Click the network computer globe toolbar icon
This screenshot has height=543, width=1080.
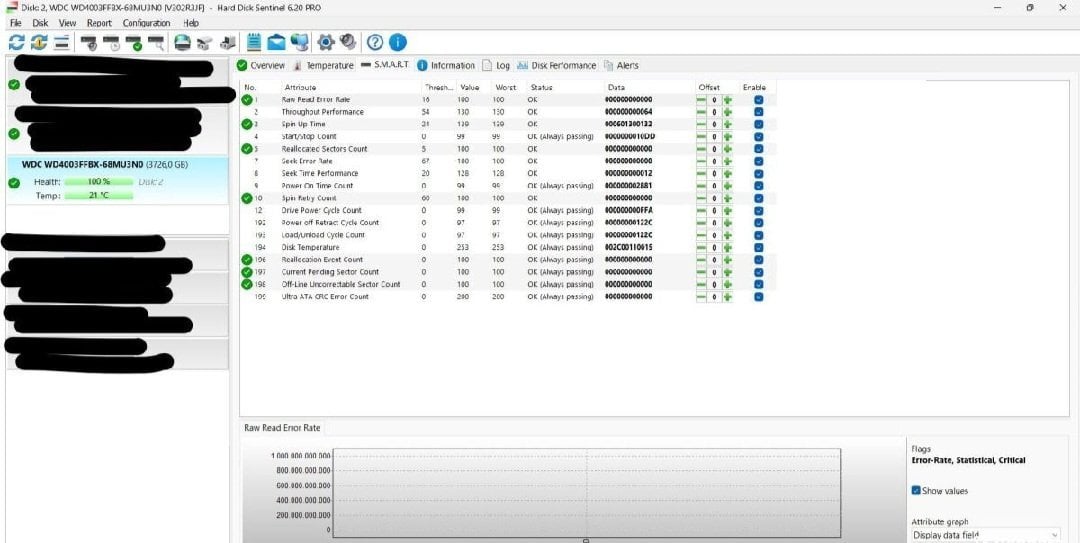(299, 43)
